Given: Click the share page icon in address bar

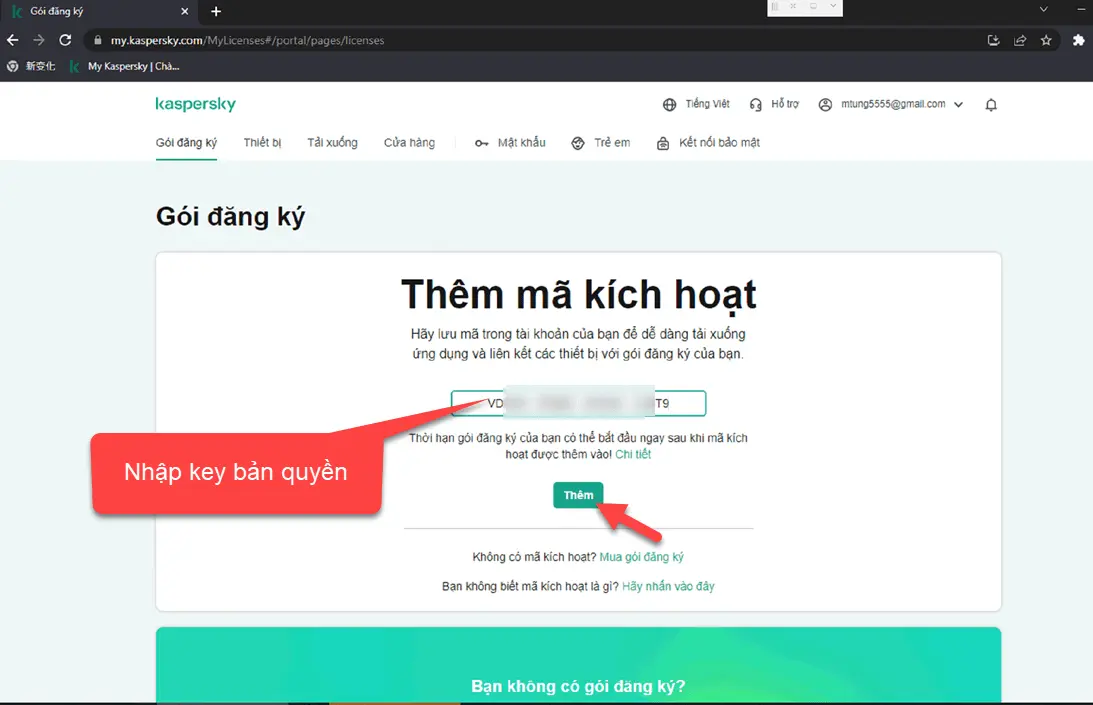Looking at the screenshot, I should (1020, 40).
